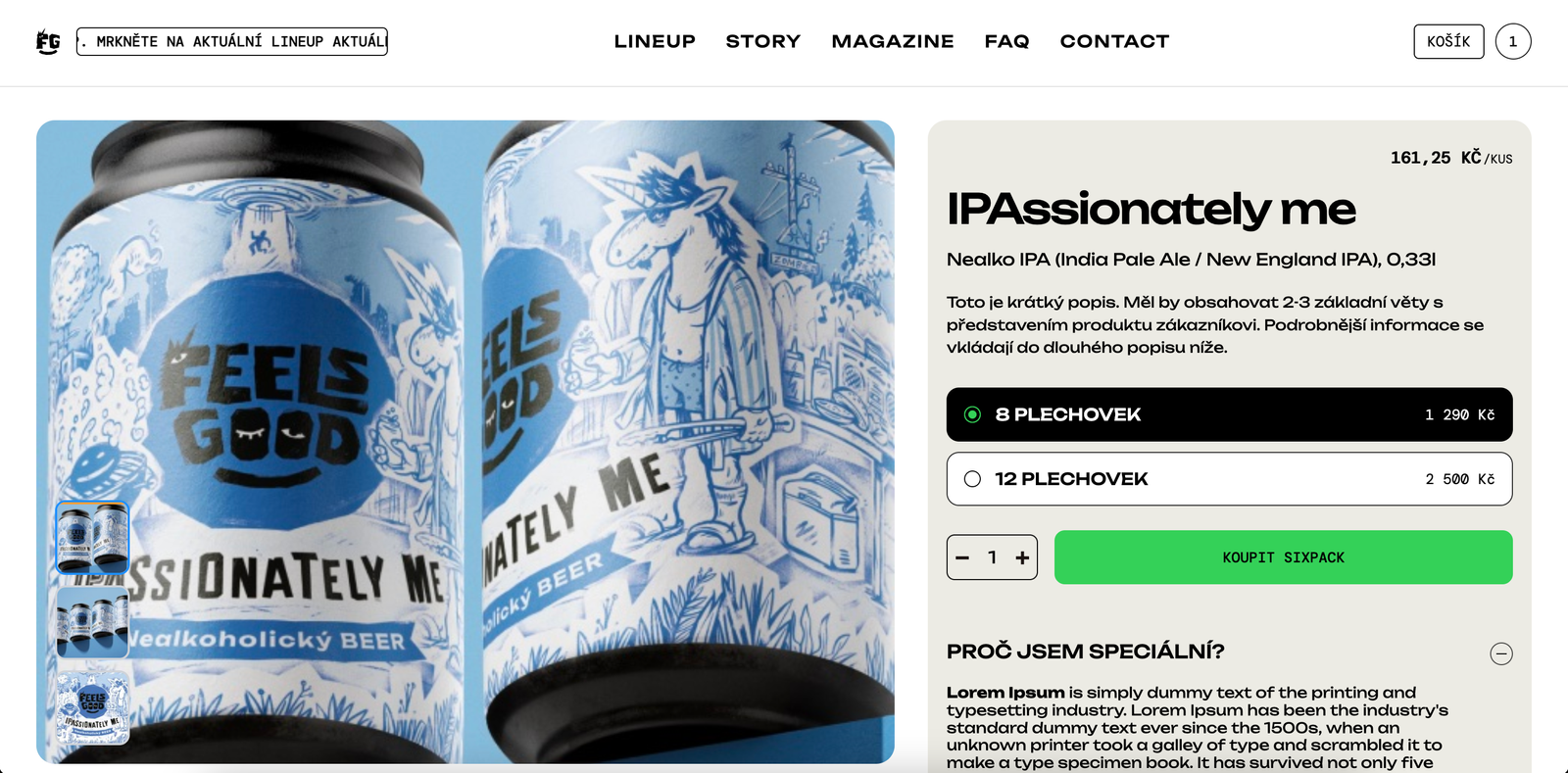Click the Košík cart button
The height and width of the screenshot is (773, 1568).
(x=1448, y=41)
